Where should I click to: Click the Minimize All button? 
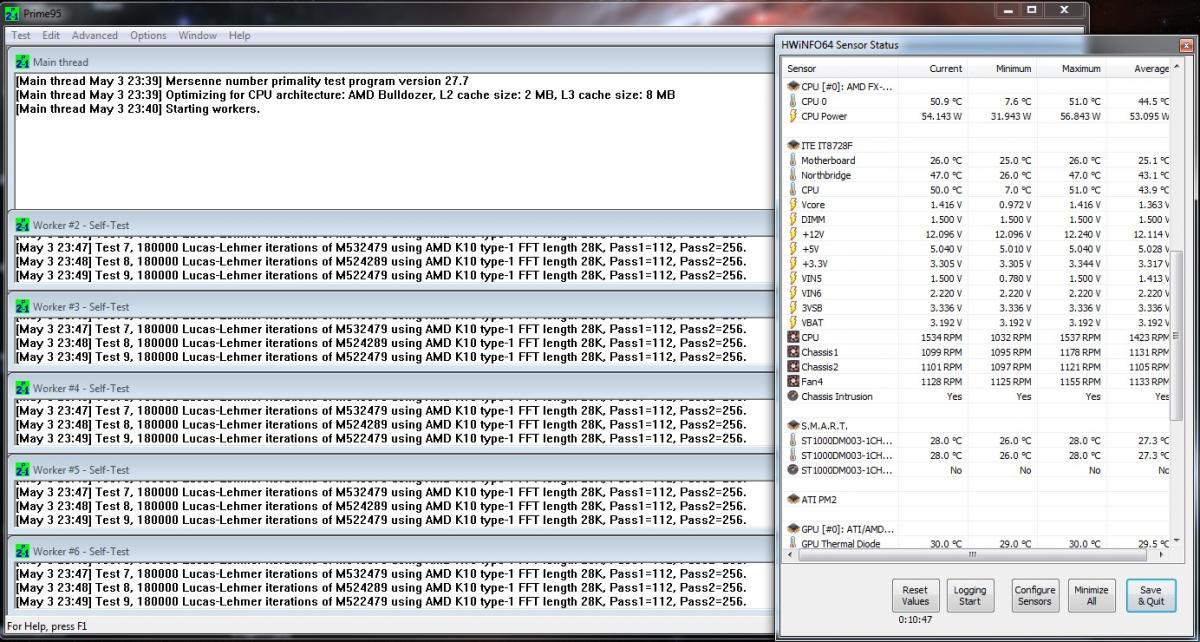click(1091, 596)
